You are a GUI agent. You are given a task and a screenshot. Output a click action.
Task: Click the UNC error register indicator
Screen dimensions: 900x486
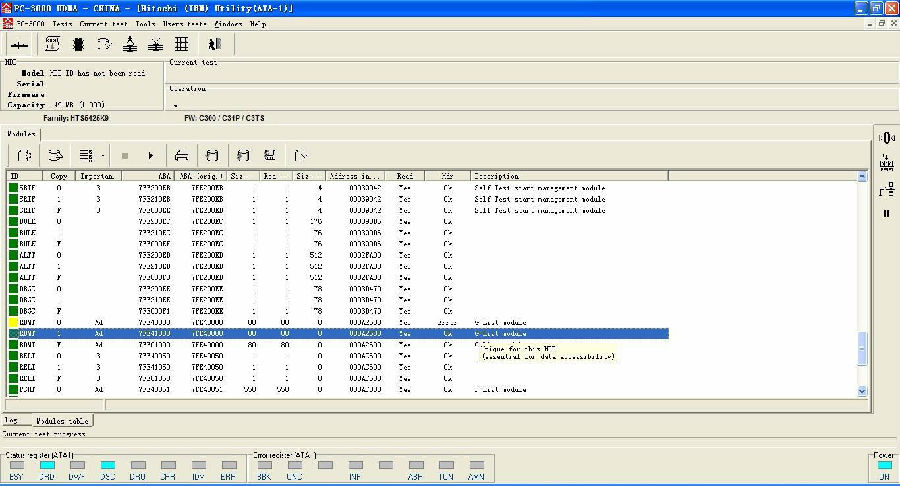coord(295,465)
